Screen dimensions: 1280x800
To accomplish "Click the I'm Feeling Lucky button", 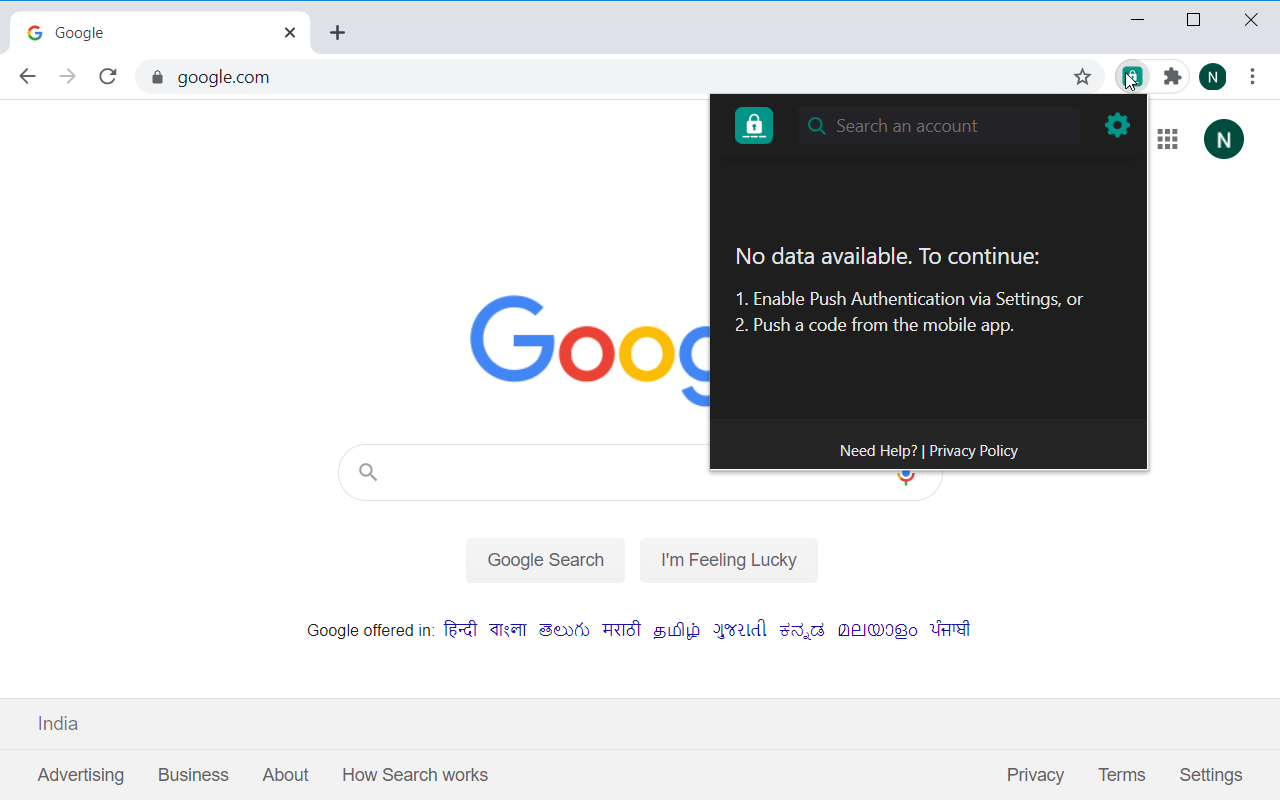I will 729,560.
